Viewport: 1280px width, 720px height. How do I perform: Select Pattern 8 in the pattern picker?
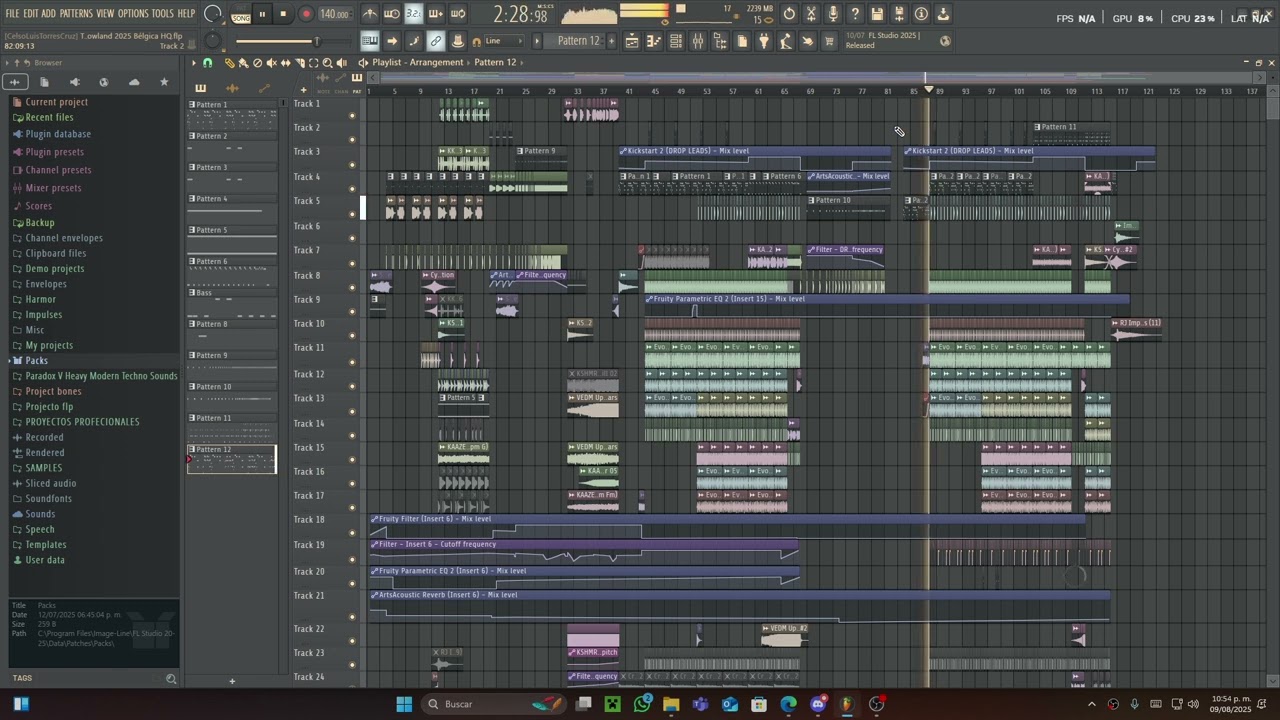232,334
